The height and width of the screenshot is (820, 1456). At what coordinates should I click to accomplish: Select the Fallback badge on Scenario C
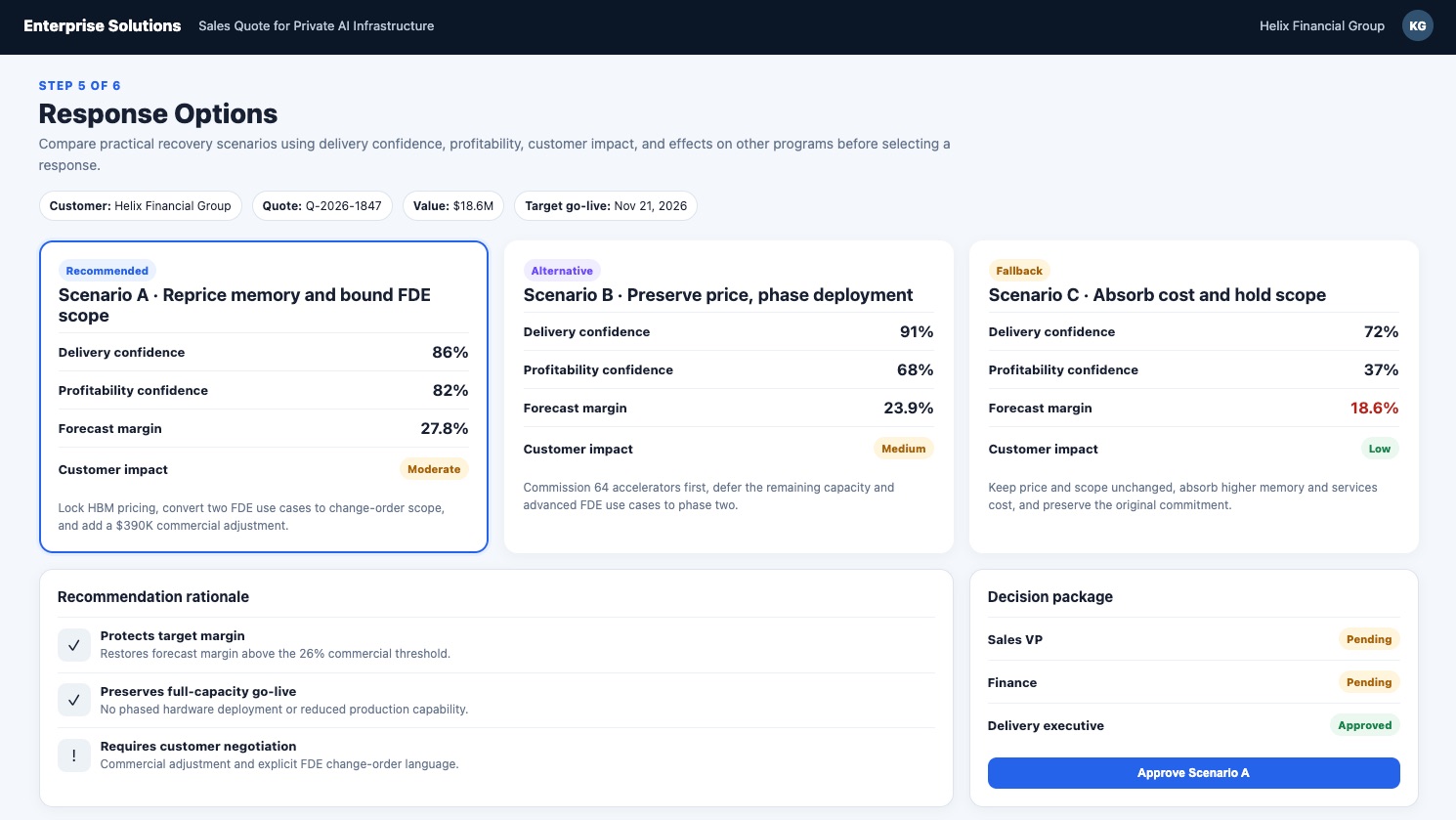1019,271
